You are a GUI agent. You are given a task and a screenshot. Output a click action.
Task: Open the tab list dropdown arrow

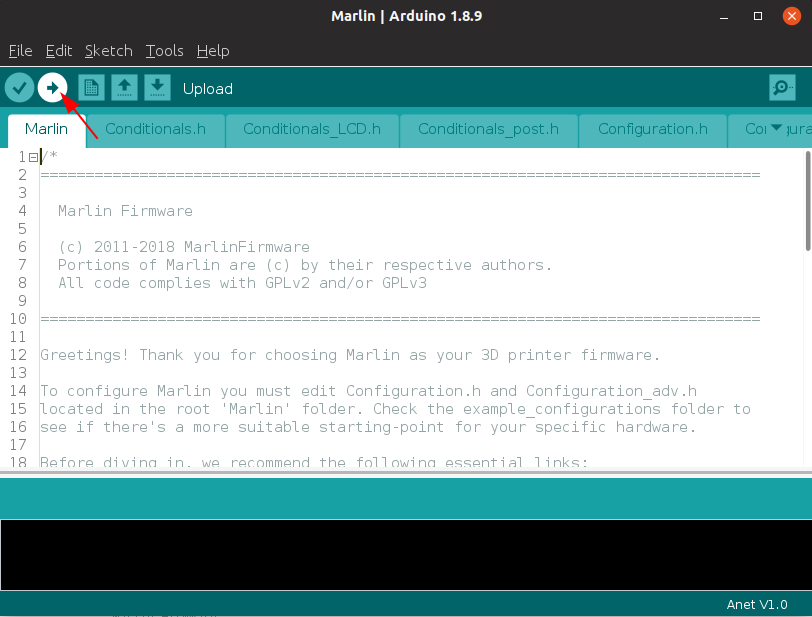776,127
